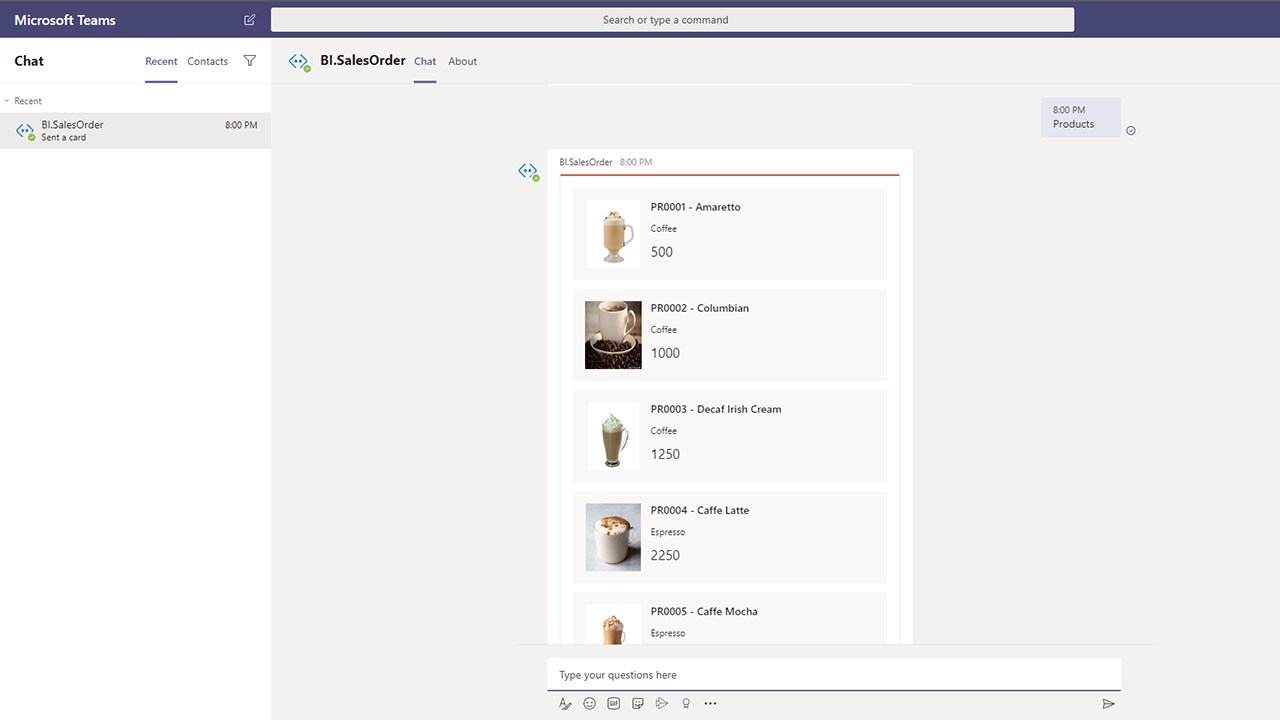Click the search or command box

(x=672, y=20)
